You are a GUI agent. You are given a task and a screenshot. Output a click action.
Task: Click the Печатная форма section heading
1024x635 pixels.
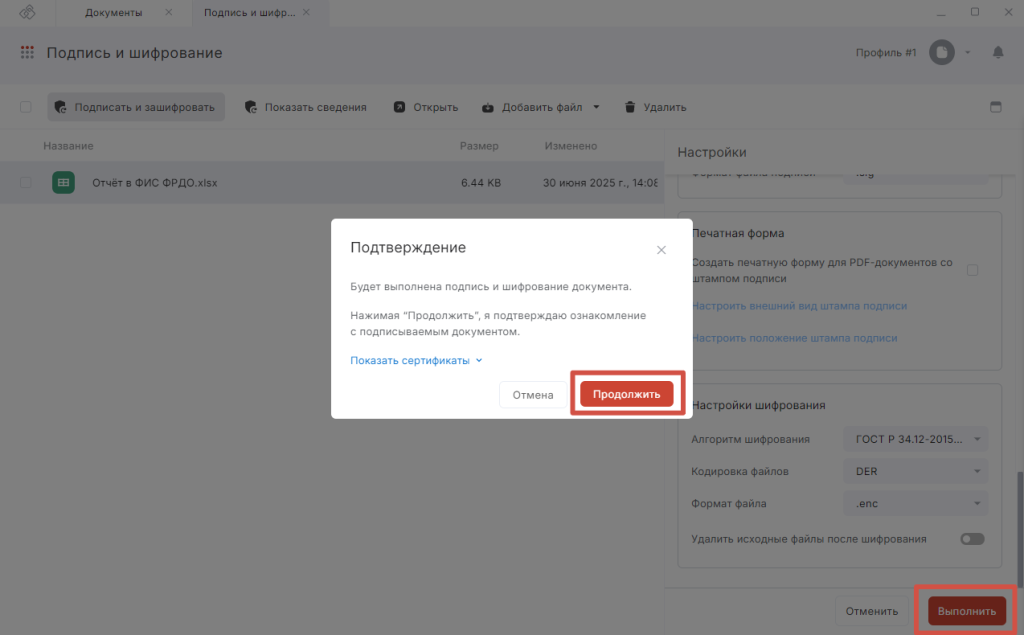coord(738,233)
